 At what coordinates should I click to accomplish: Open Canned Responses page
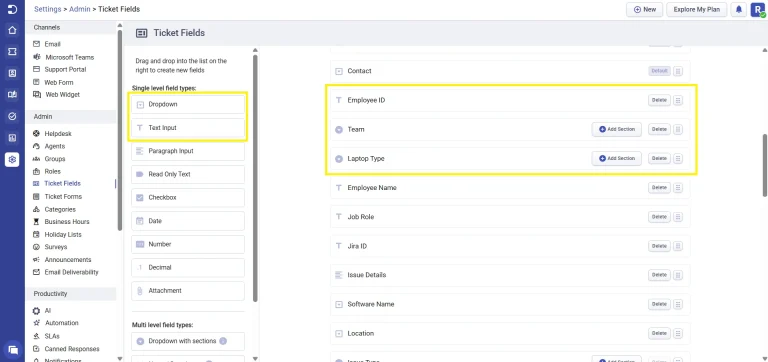[72, 349]
